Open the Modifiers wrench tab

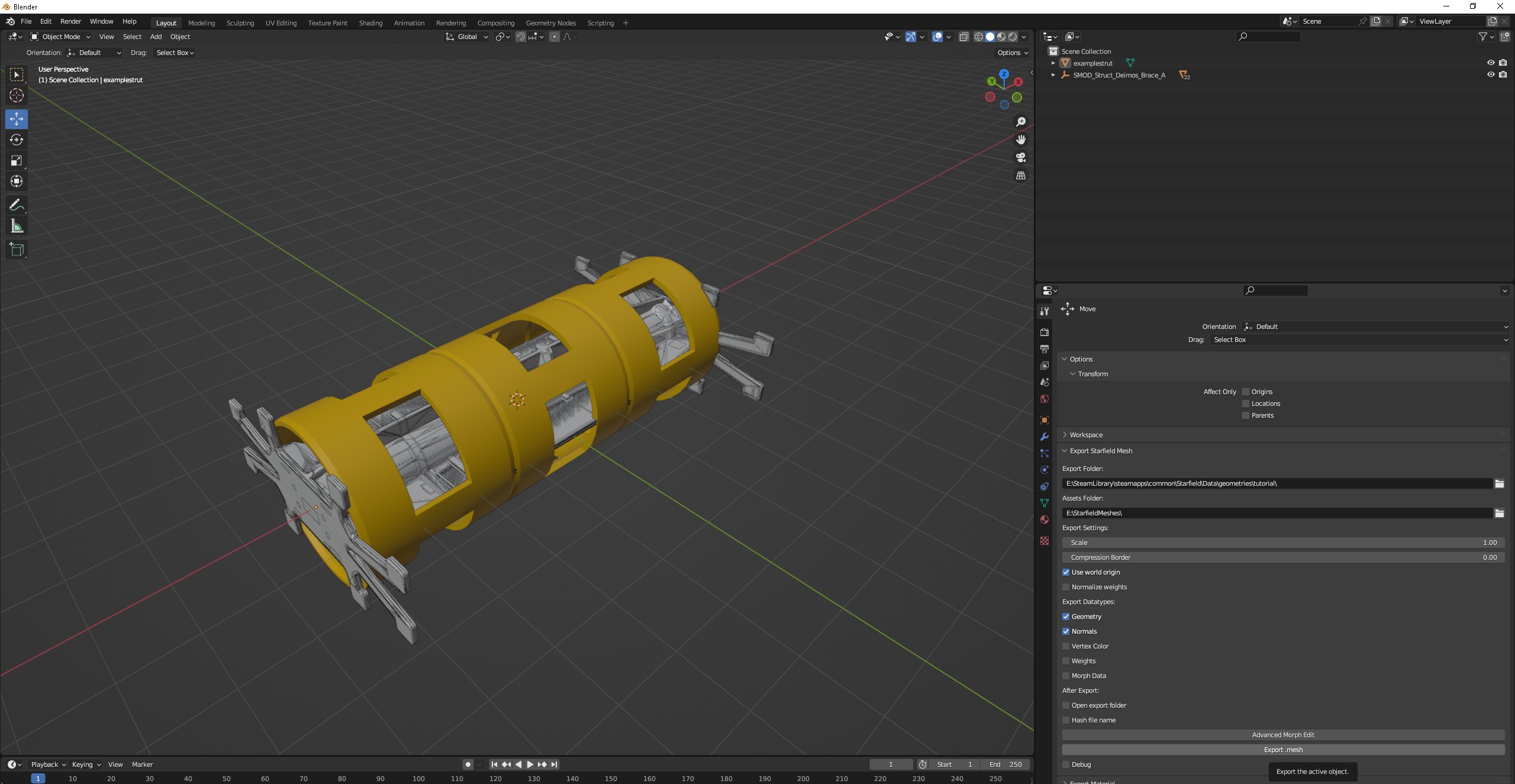click(x=1045, y=437)
